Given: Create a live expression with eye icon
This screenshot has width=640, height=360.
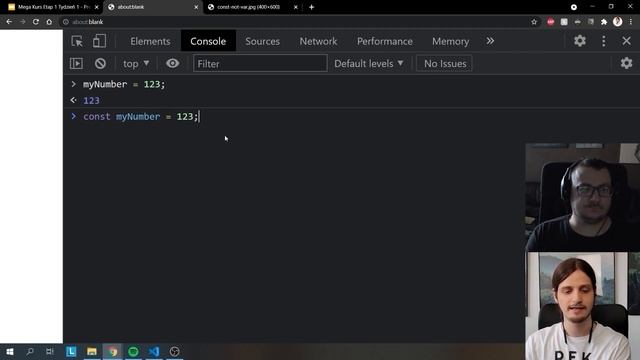Looking at the screenshot, I should point(173,63).
